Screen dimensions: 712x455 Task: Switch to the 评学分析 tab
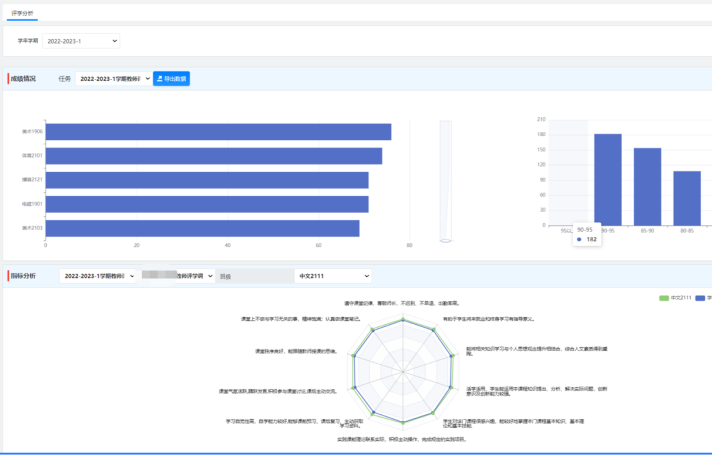[22, 12]
